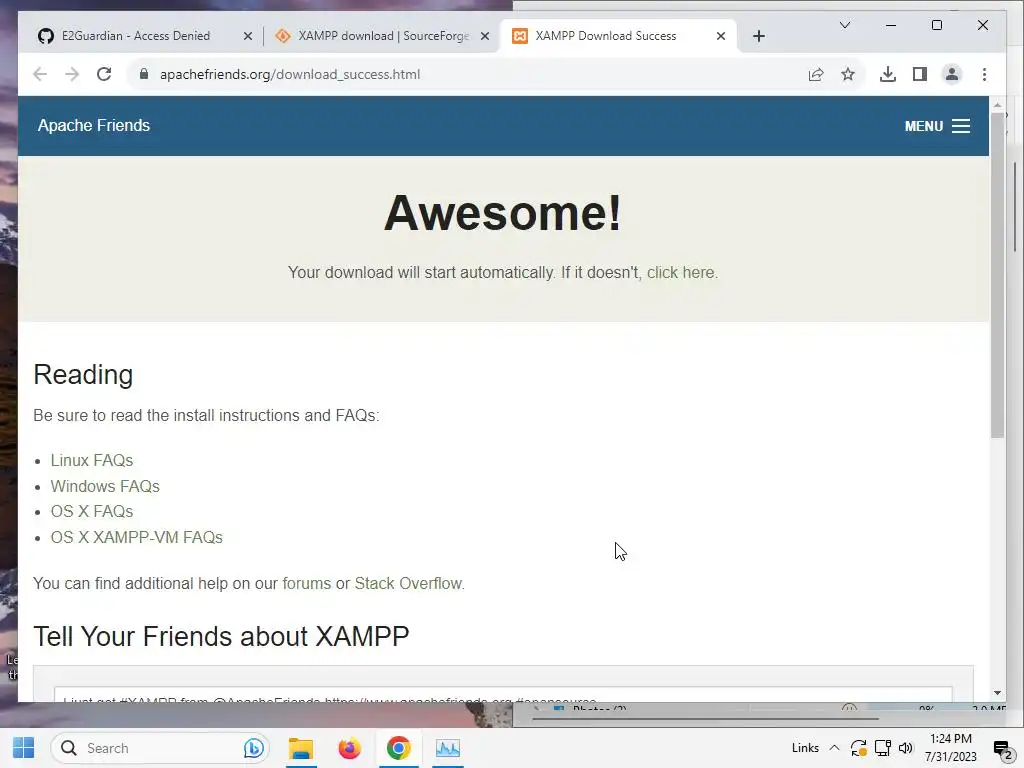Click the taskbar Search box
Screen dimensions: 1024x768
pyautogui.click(x=160, y=748)
